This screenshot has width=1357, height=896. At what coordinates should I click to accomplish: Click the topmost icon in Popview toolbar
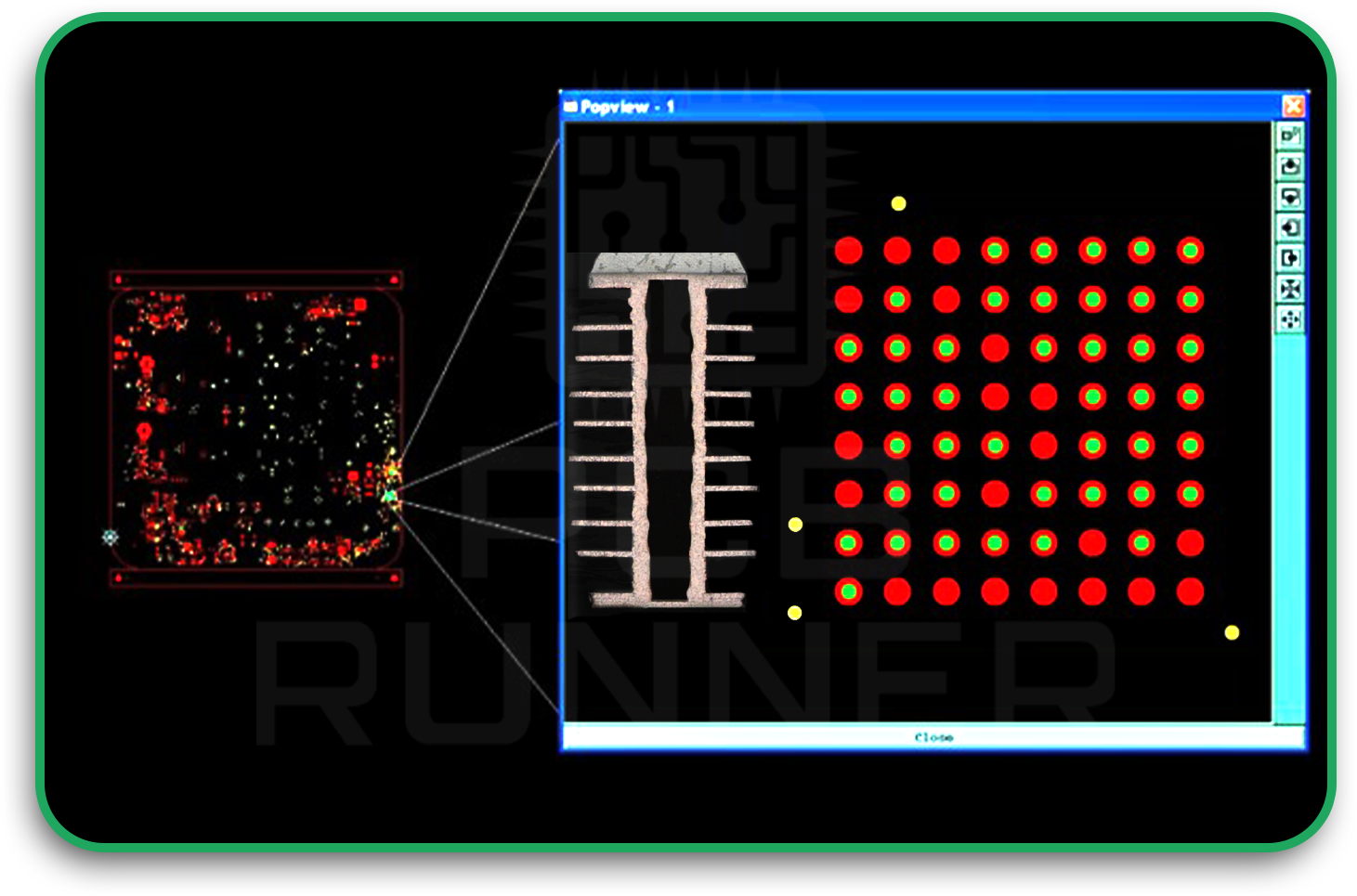[x=1290, y=136]
